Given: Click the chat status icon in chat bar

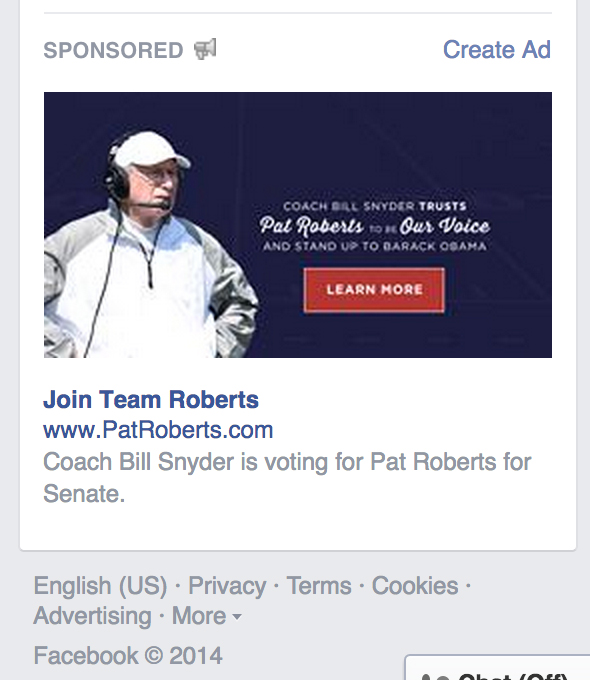Looking at the screenshot, I should click(435, 677).
